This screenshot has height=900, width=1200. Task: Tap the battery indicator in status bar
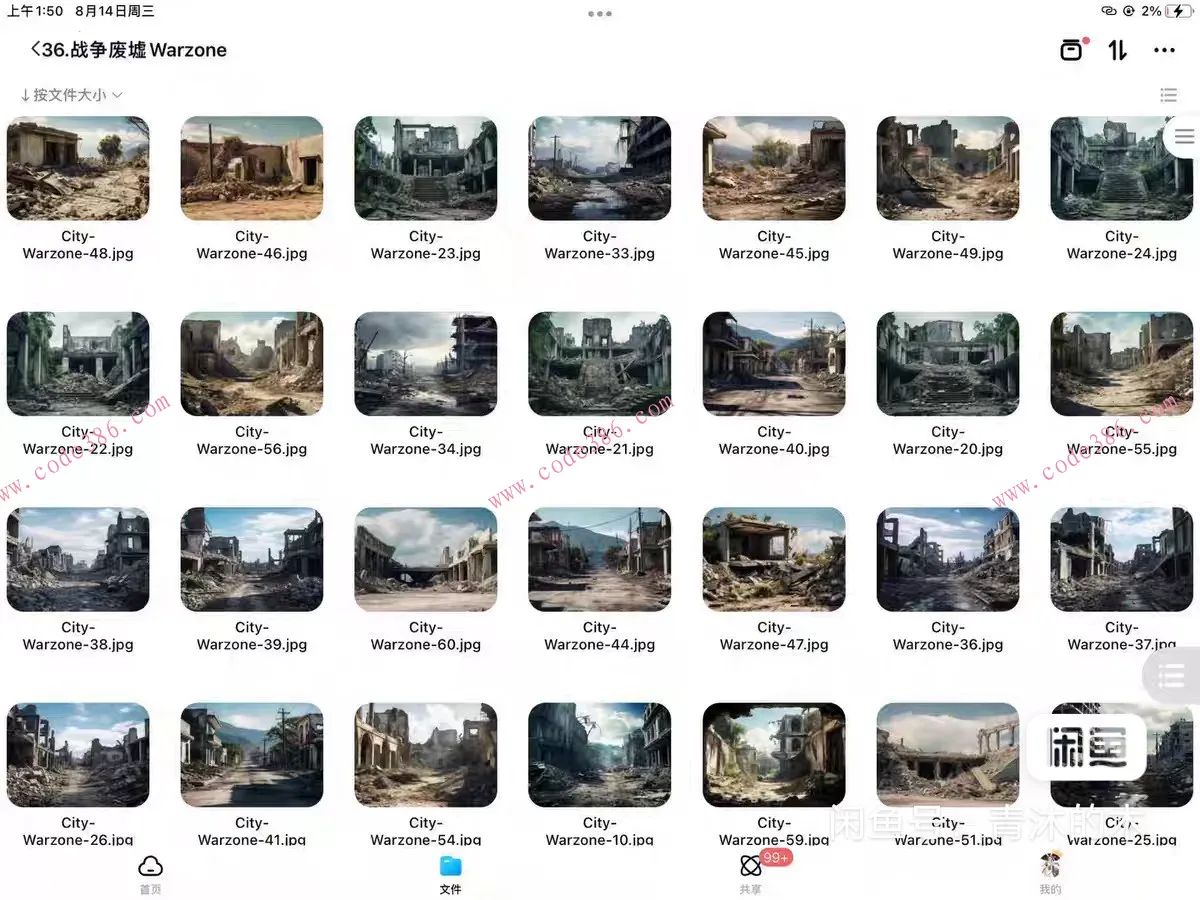click(x=1178, y=11)
